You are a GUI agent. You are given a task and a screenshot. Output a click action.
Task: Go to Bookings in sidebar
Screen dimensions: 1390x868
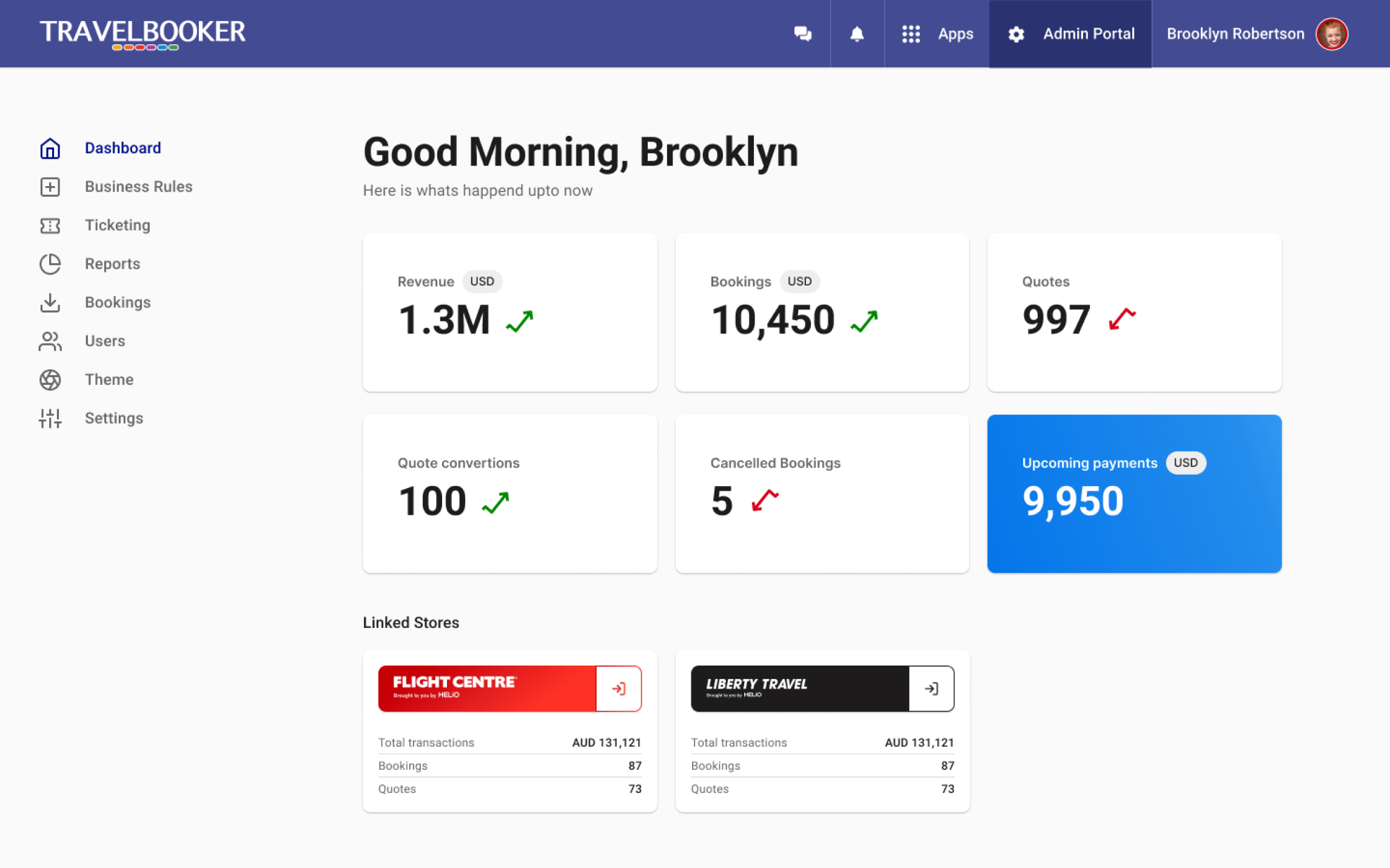pyautogui.click(x=118, y=302)
